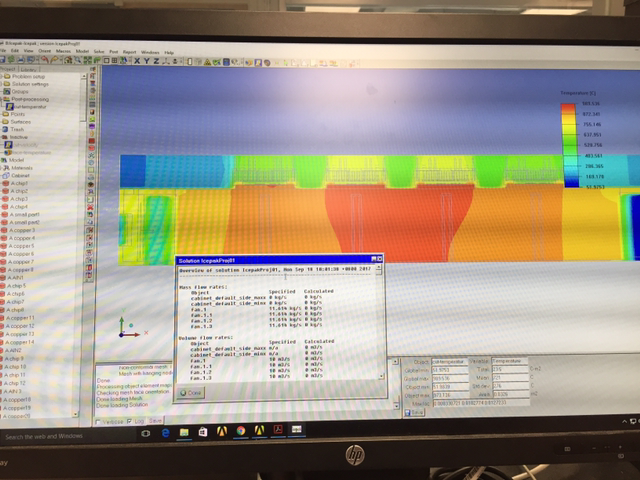Click the print toolbar icon
This screenshot has height=480, width=640.
point(20,60)
